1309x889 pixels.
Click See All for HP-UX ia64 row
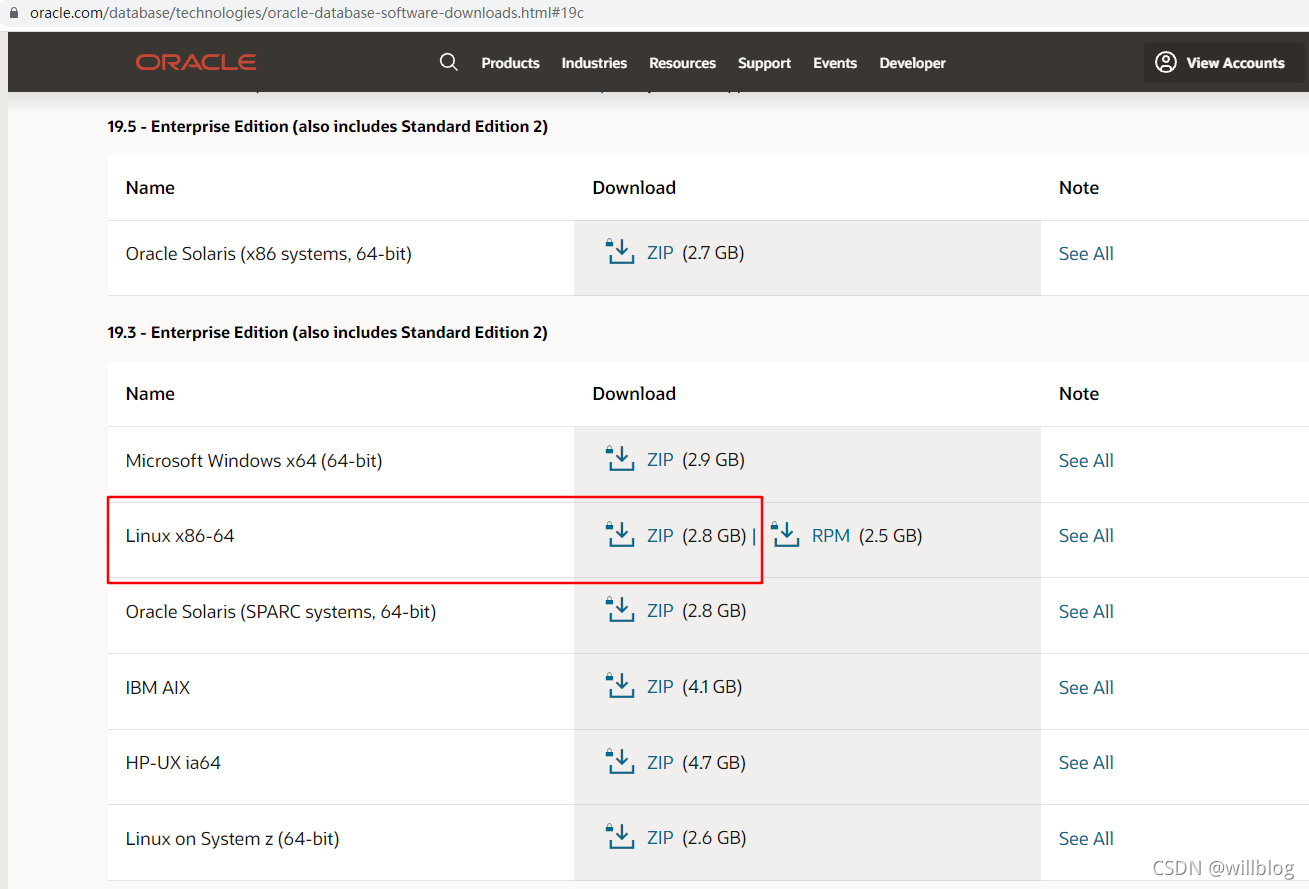(x=1086, y=763)
